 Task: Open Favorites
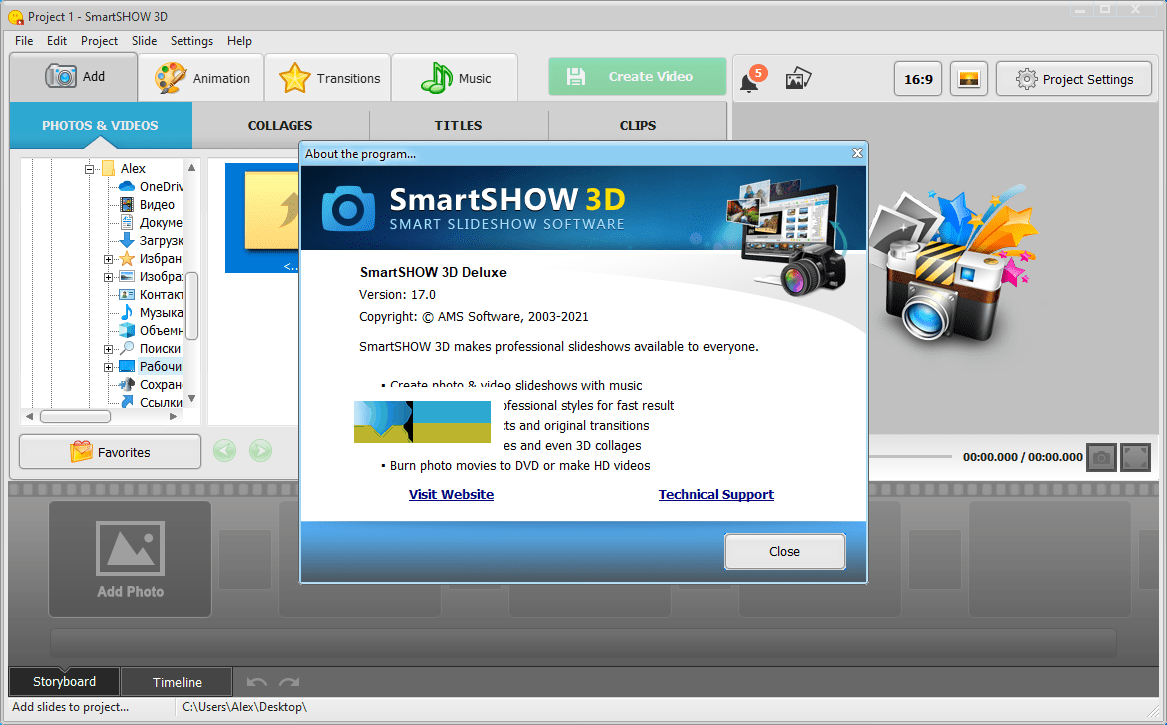(110, 452)
